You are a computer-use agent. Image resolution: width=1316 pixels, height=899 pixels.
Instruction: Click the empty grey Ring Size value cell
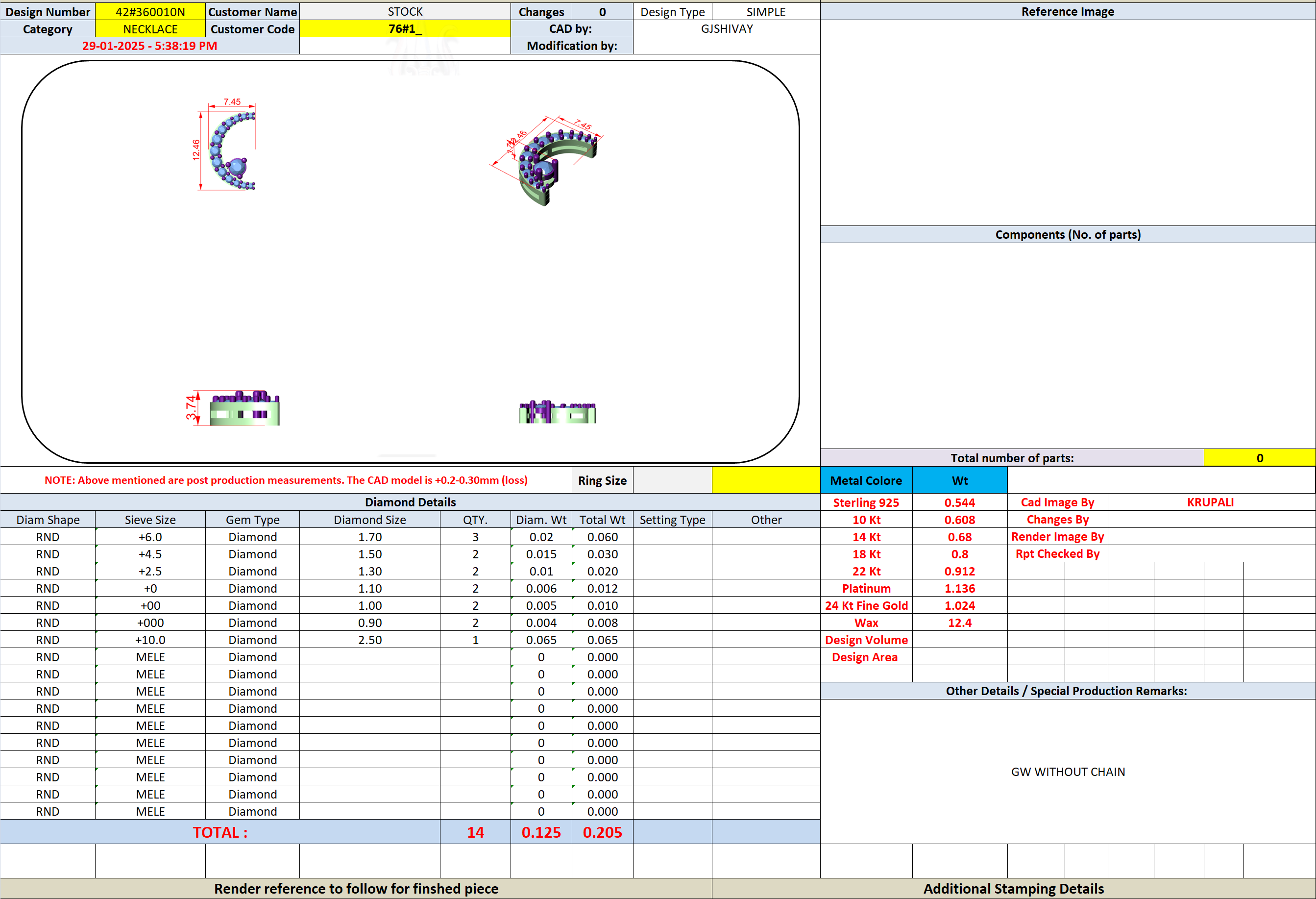point(672,480)
